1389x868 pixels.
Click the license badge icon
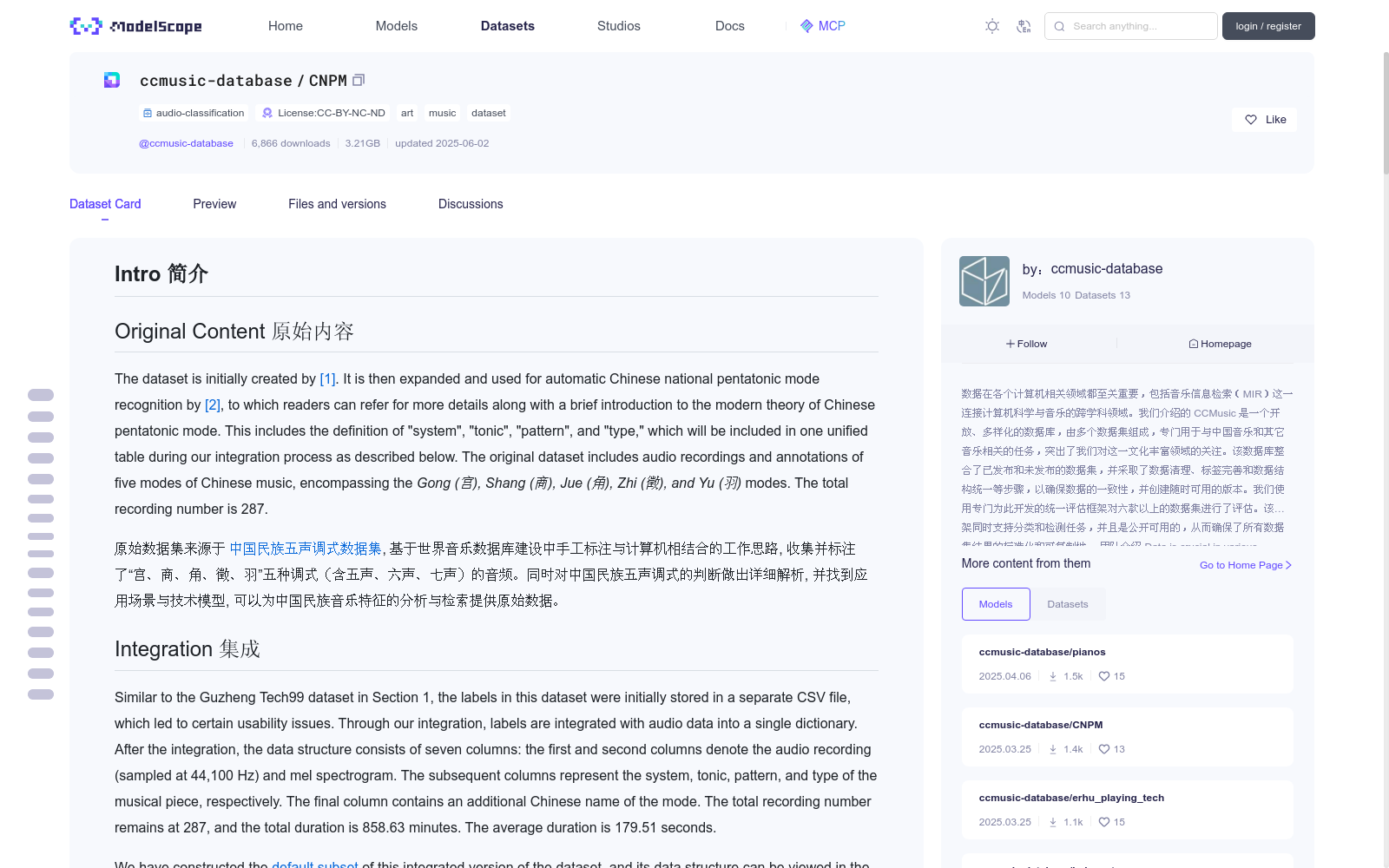(x=267, y=113)
